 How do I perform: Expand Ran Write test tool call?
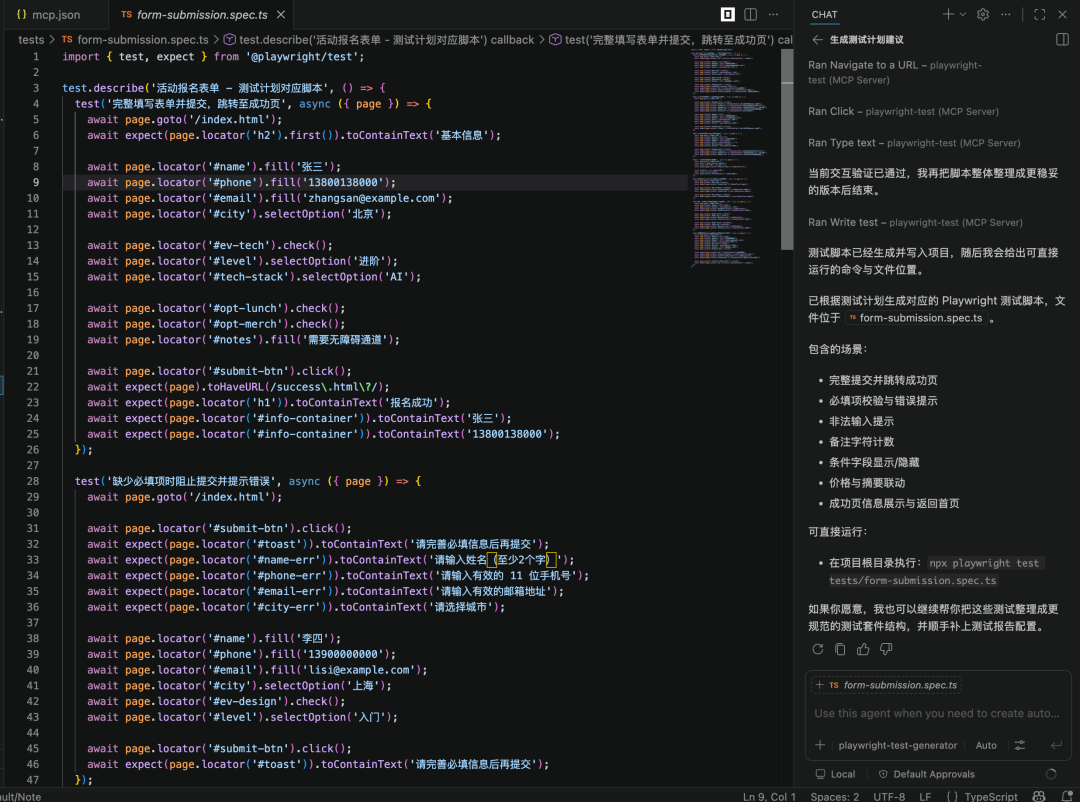(915, 222)
